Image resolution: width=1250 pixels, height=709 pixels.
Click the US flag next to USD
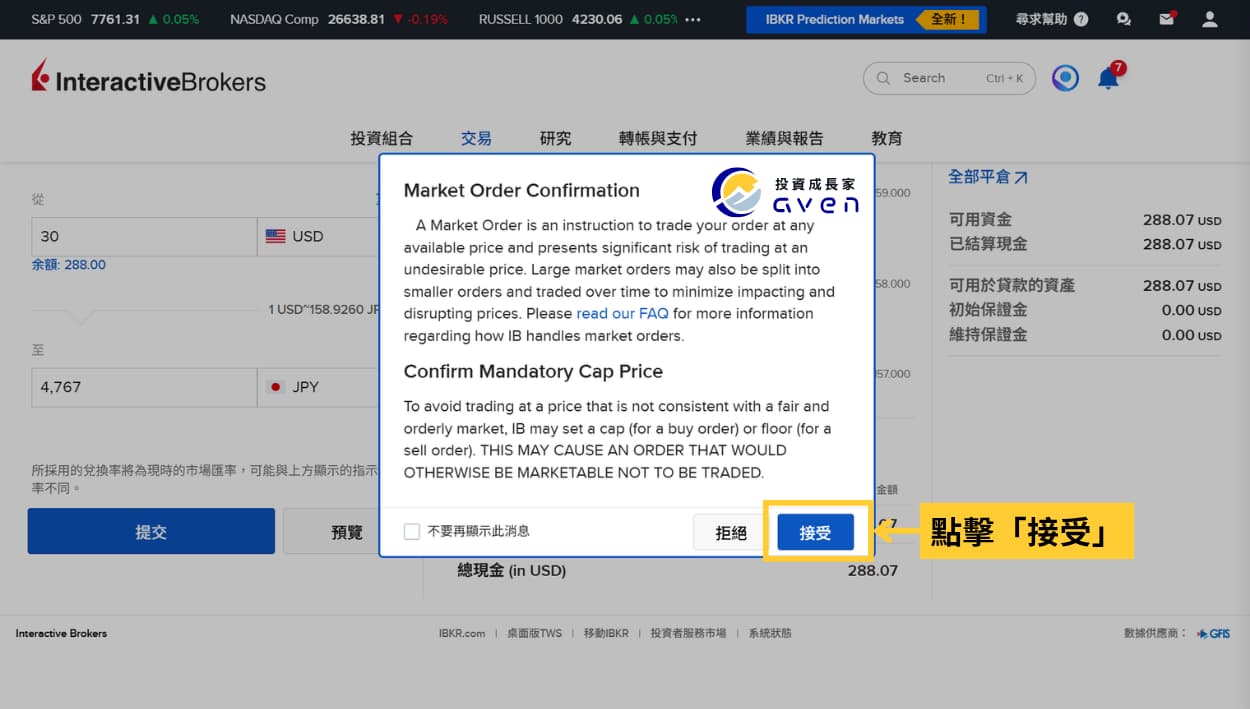point(275,237)
